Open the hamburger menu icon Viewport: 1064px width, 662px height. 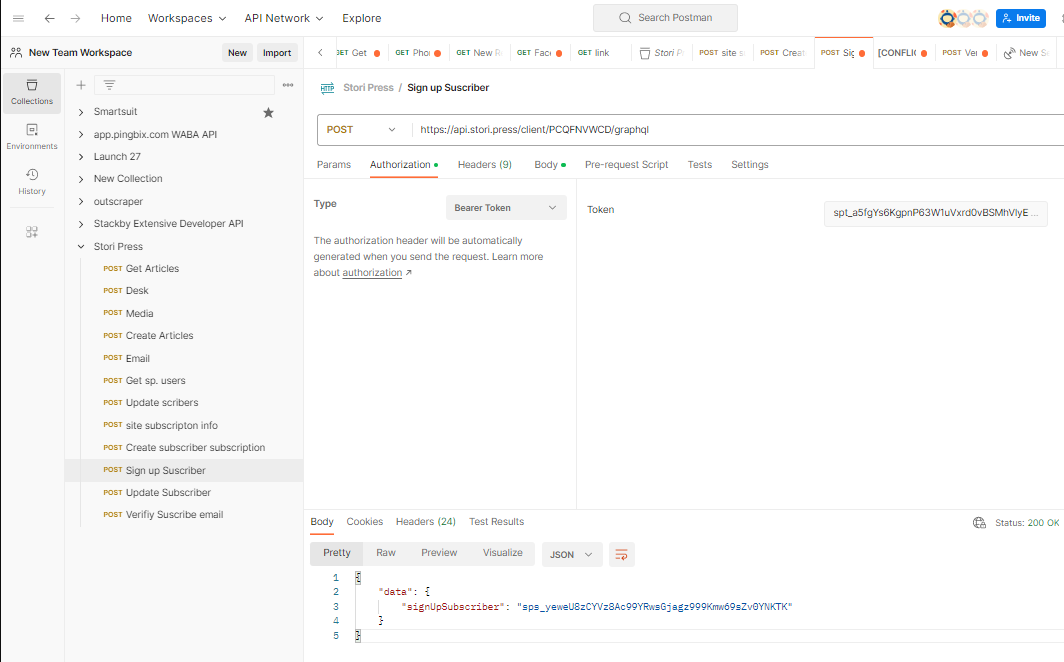tap(19, 18)
